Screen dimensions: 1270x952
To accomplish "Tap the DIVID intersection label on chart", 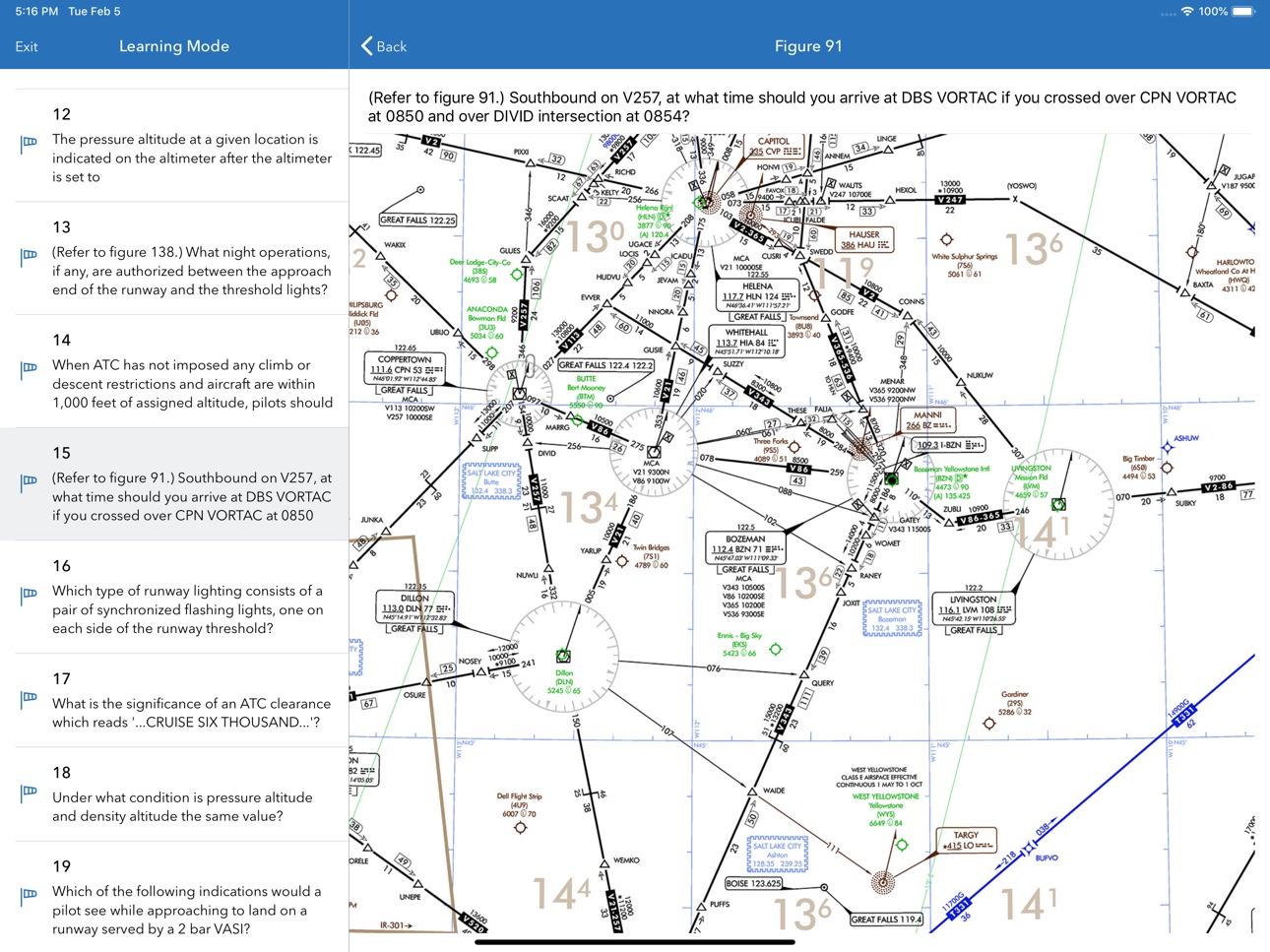I will coord(546,453).
